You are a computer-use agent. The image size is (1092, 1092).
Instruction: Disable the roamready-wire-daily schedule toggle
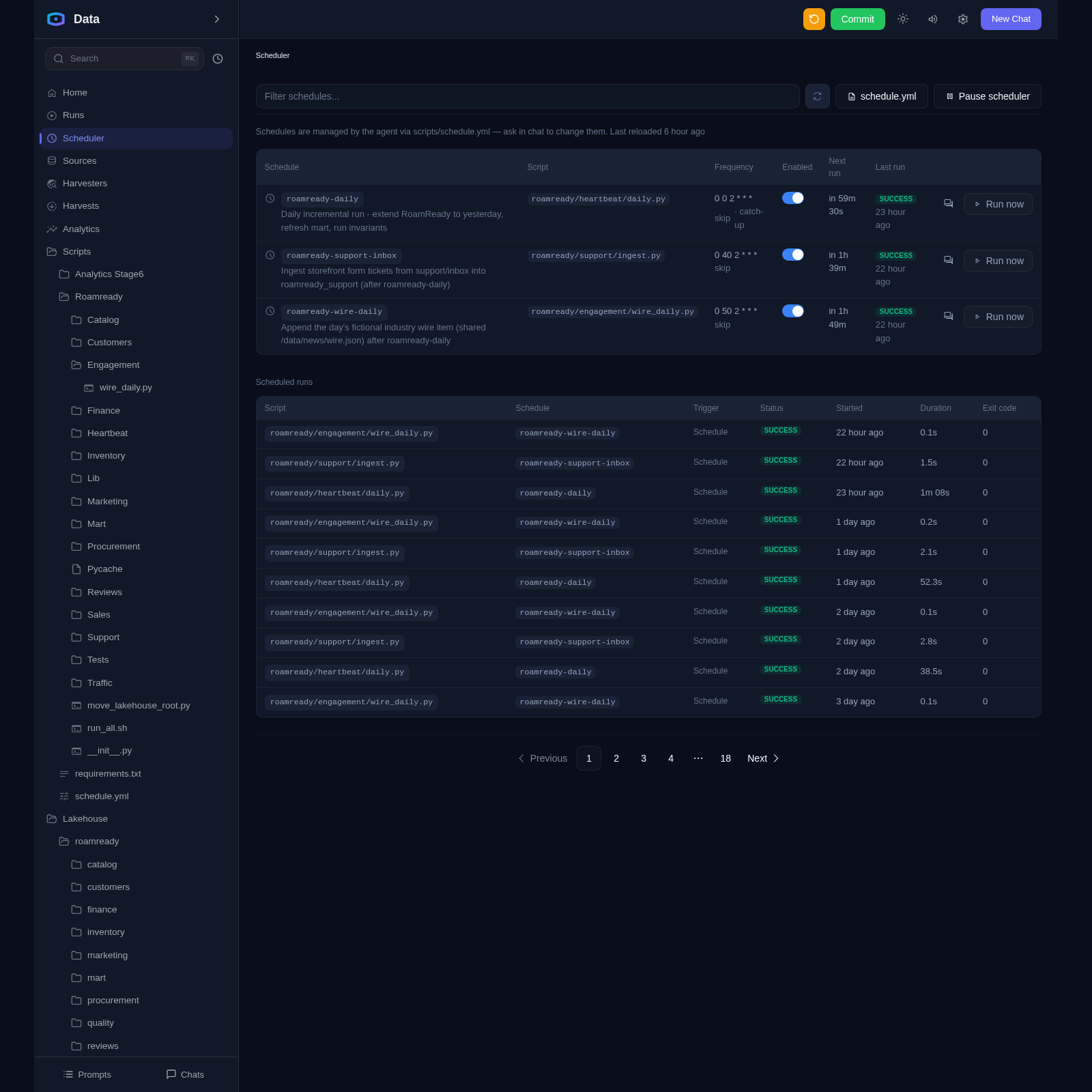point(793,311)
